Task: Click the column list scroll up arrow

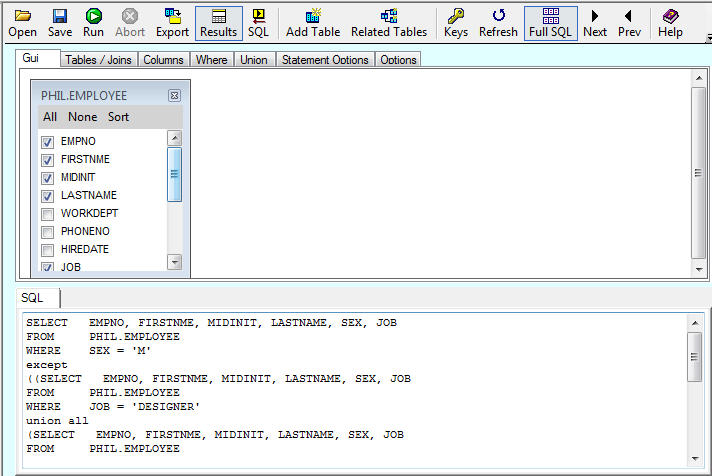Action: point(174,138)
